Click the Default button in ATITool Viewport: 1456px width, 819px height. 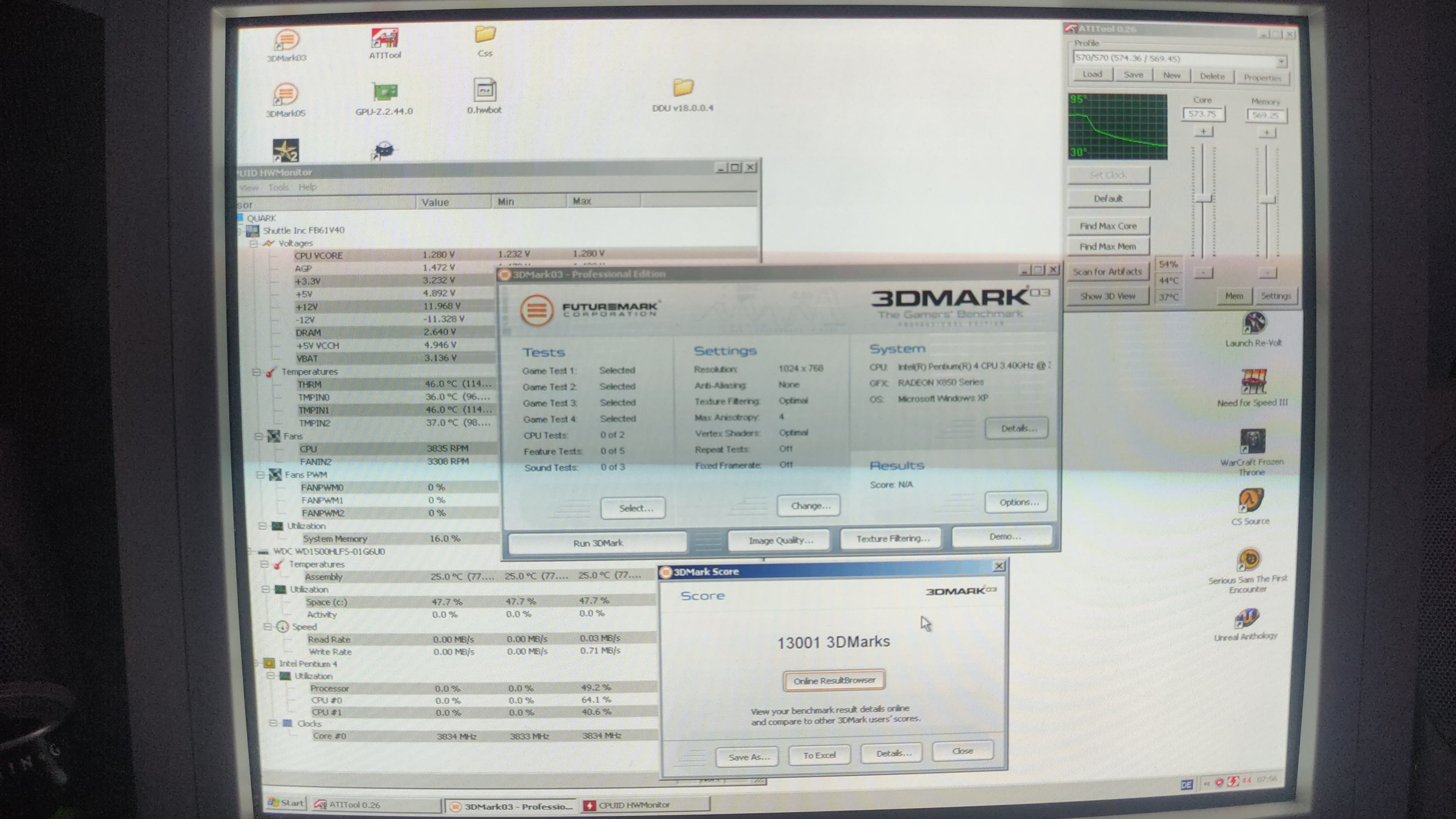pyautogui.click(x=1108, y=199)
